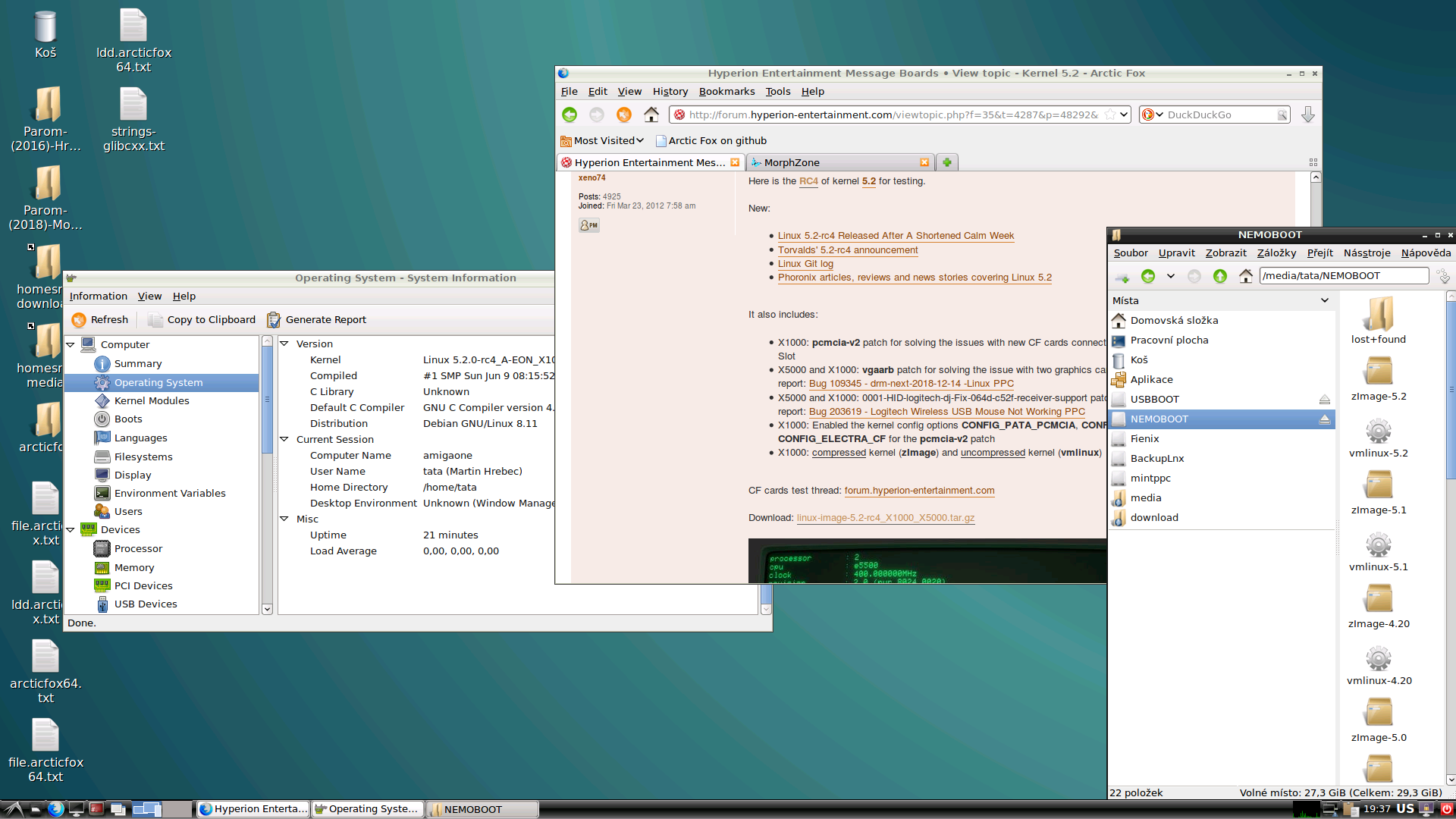Click the Generate Report toolbar icon

coord(274,320)
